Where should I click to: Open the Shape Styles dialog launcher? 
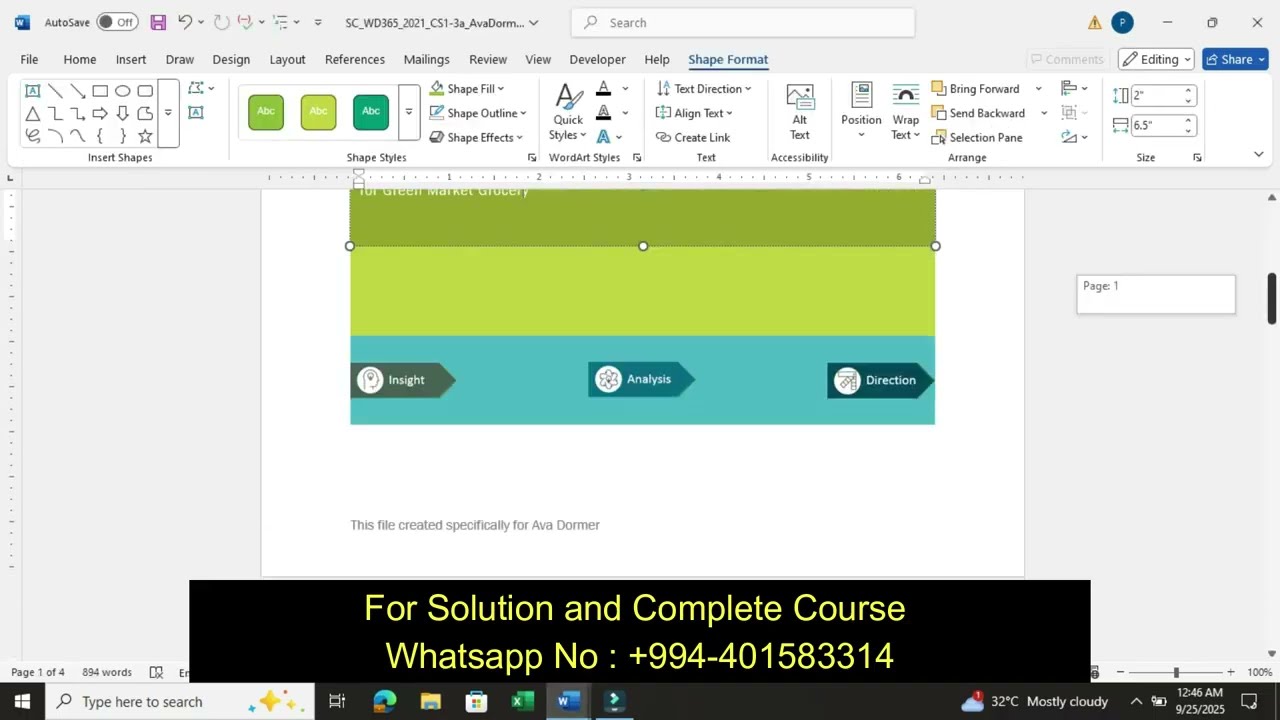(532, 158)
